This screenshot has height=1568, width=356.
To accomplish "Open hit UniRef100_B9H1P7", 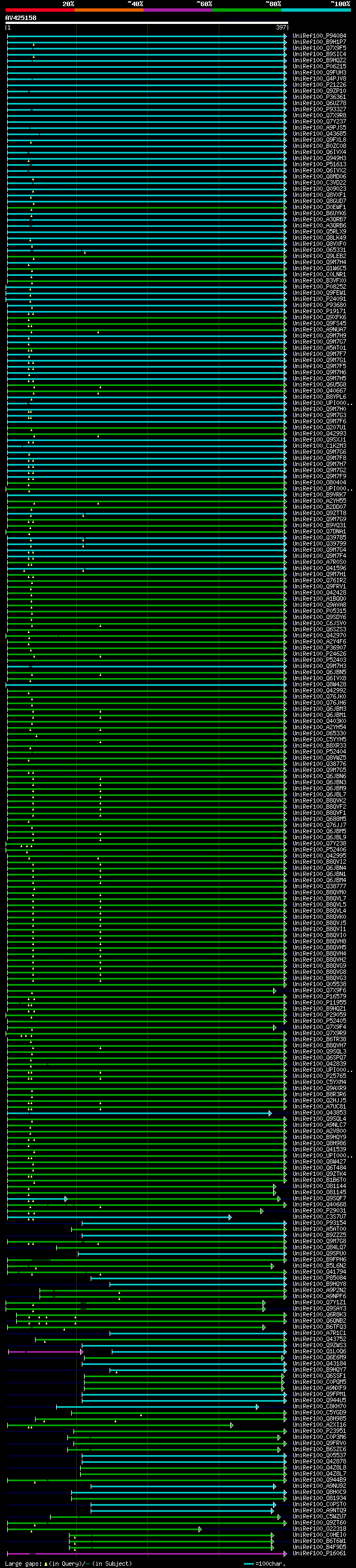I will tap(319, 42).
